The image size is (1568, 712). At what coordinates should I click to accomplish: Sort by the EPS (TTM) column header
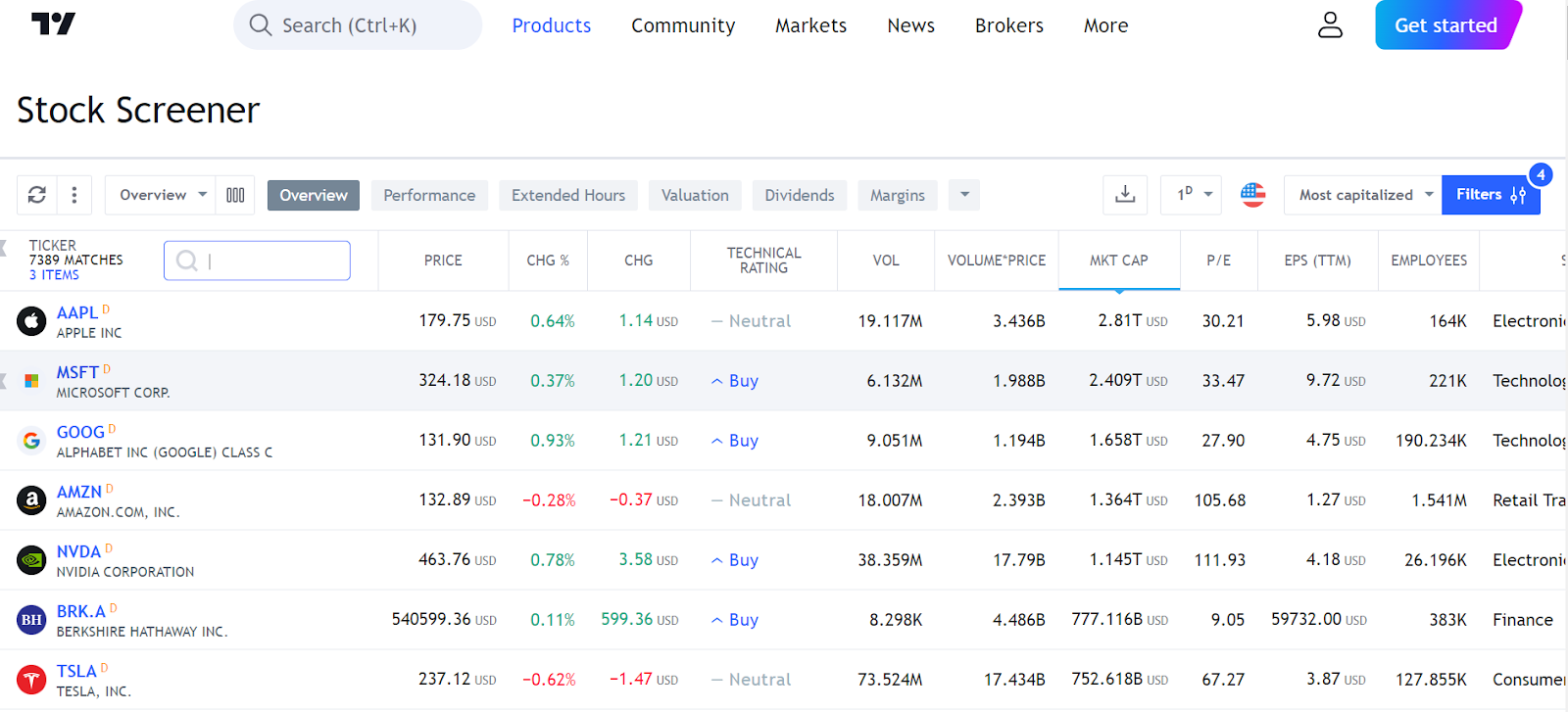point(1318,261)
